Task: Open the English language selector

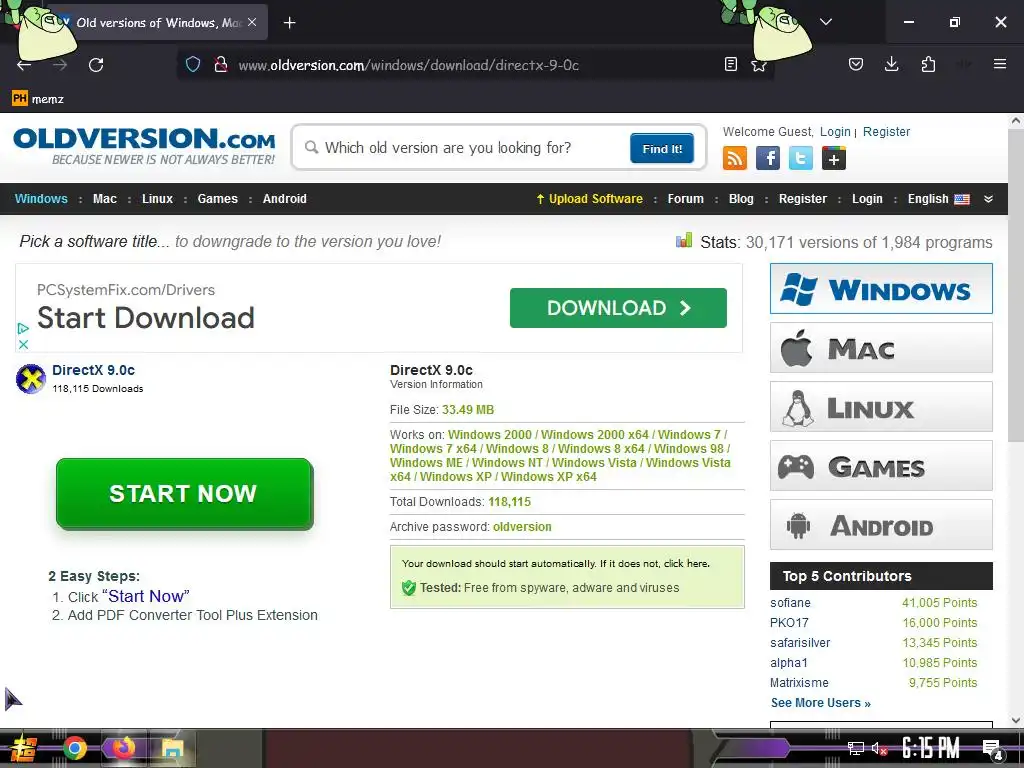Action: point(938,199)
